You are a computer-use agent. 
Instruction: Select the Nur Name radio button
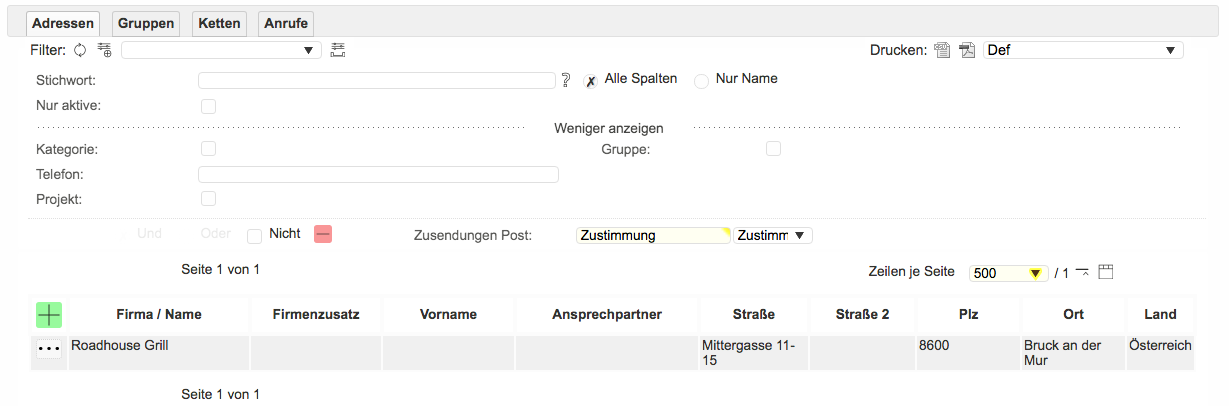click(x=702, y=81)
